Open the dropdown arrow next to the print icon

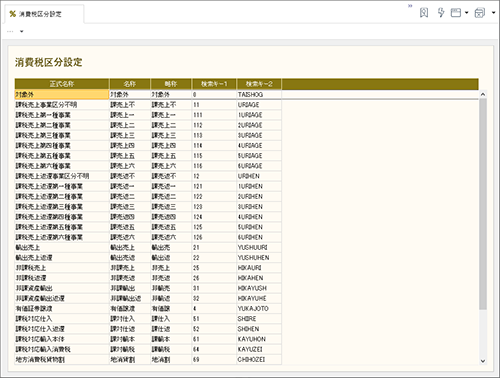pos(494,13)
